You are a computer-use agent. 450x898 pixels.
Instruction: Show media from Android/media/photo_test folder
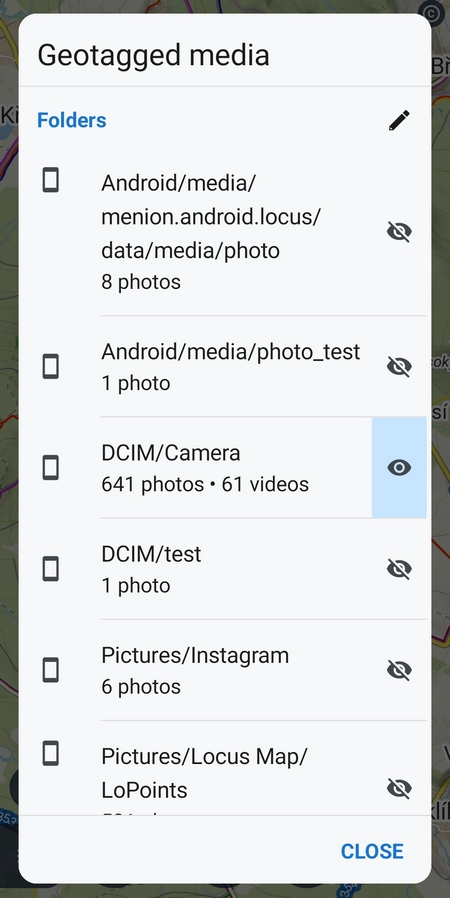click(x=399, y=367)
